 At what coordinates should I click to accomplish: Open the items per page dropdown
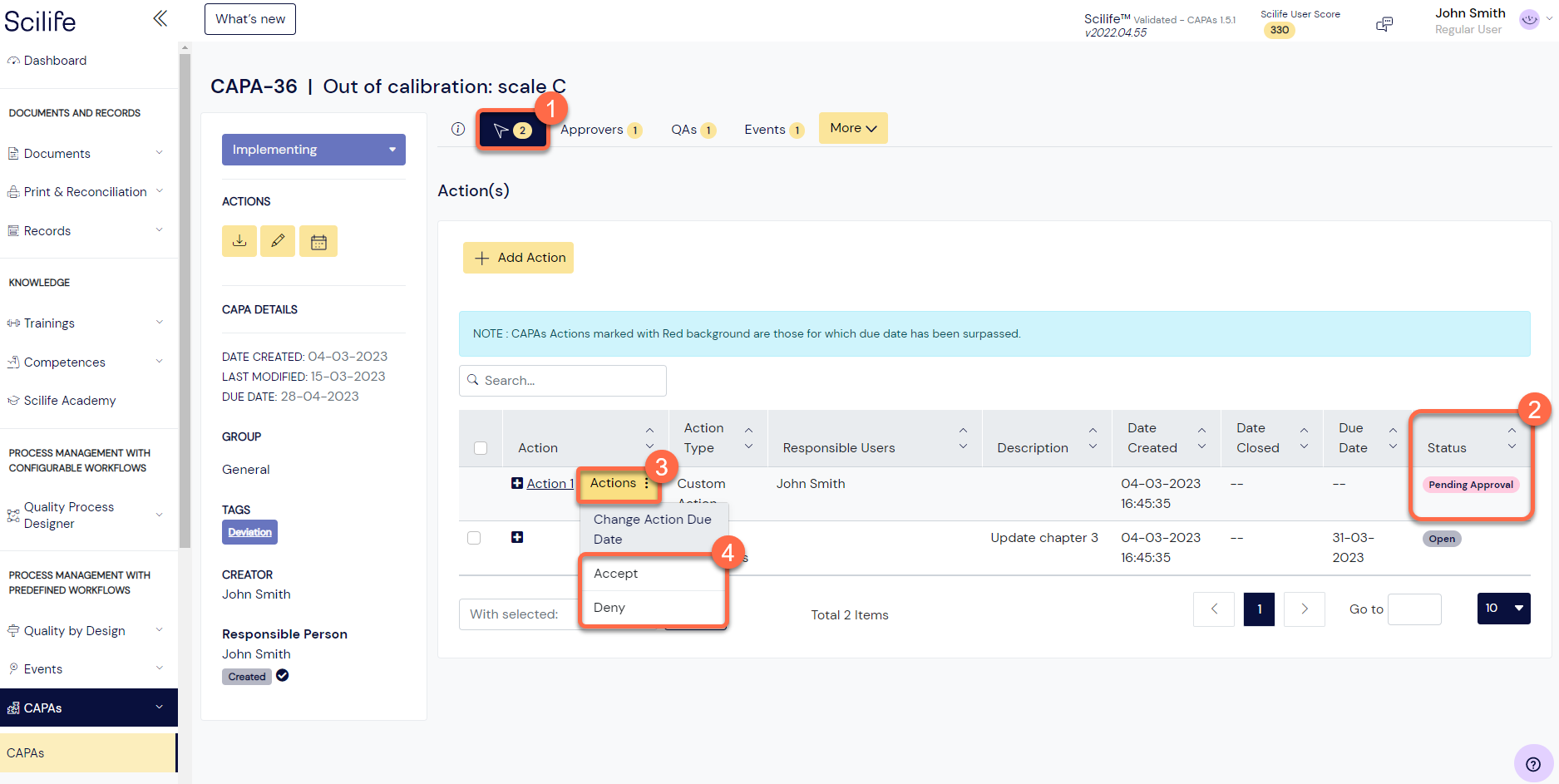(x=1503, y=609)
